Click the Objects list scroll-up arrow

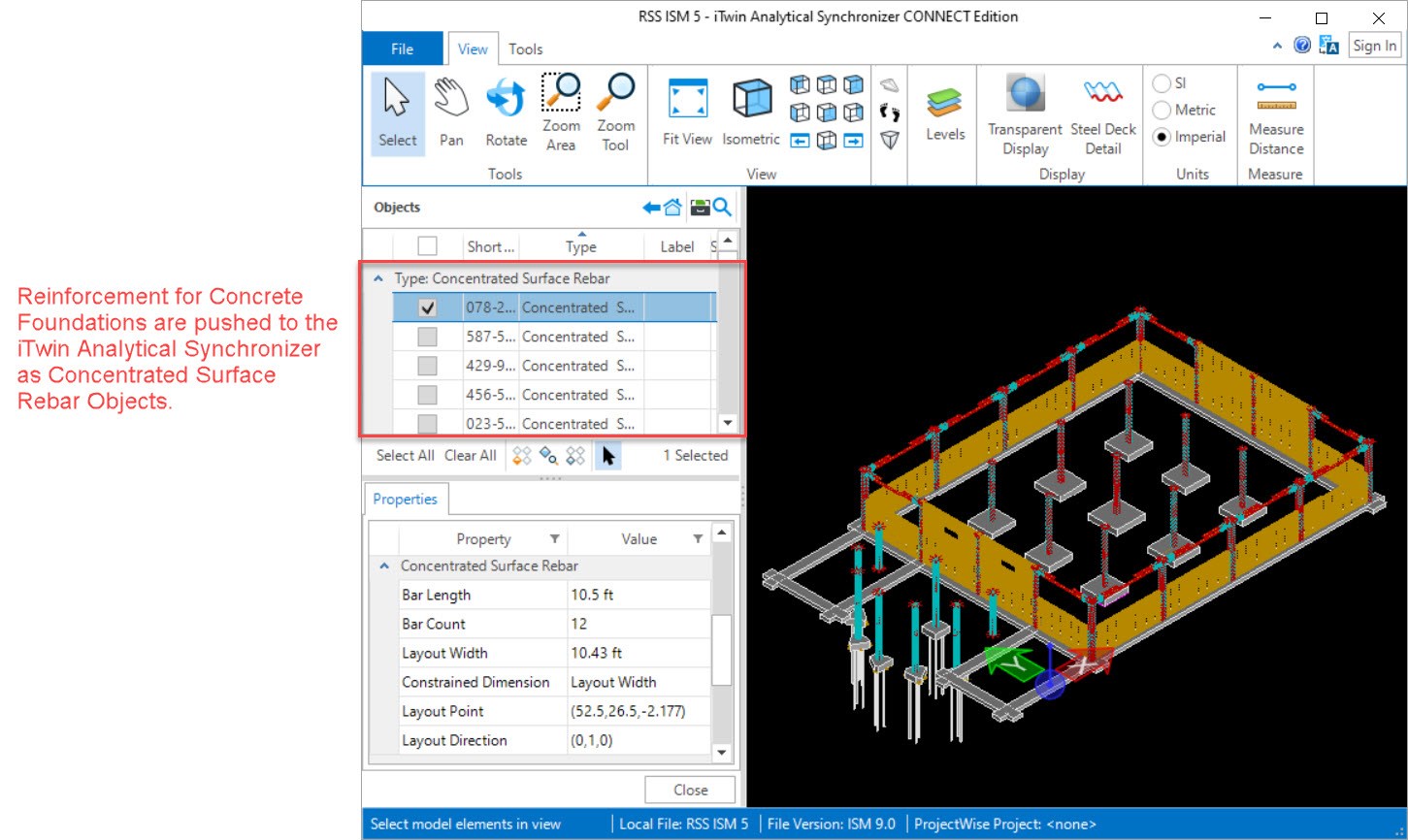(727, 239)
